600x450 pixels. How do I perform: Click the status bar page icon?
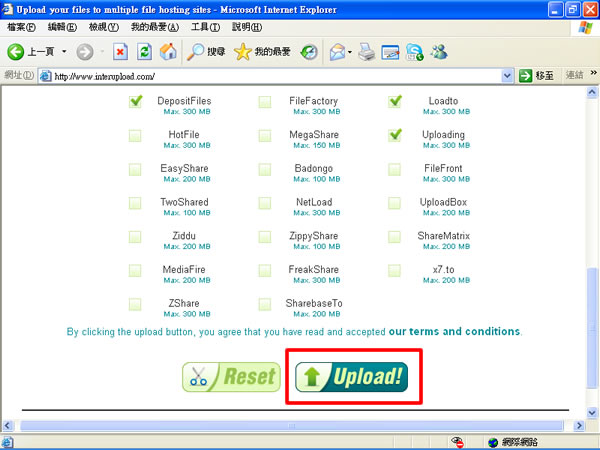tap(8, 442)
